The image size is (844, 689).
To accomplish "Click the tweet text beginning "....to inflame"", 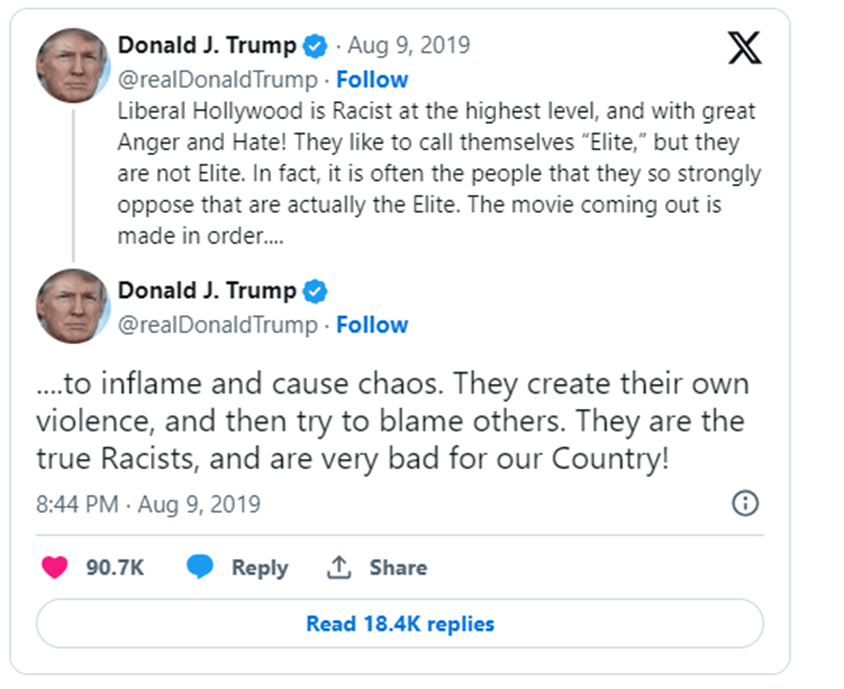I will [392, 418].
